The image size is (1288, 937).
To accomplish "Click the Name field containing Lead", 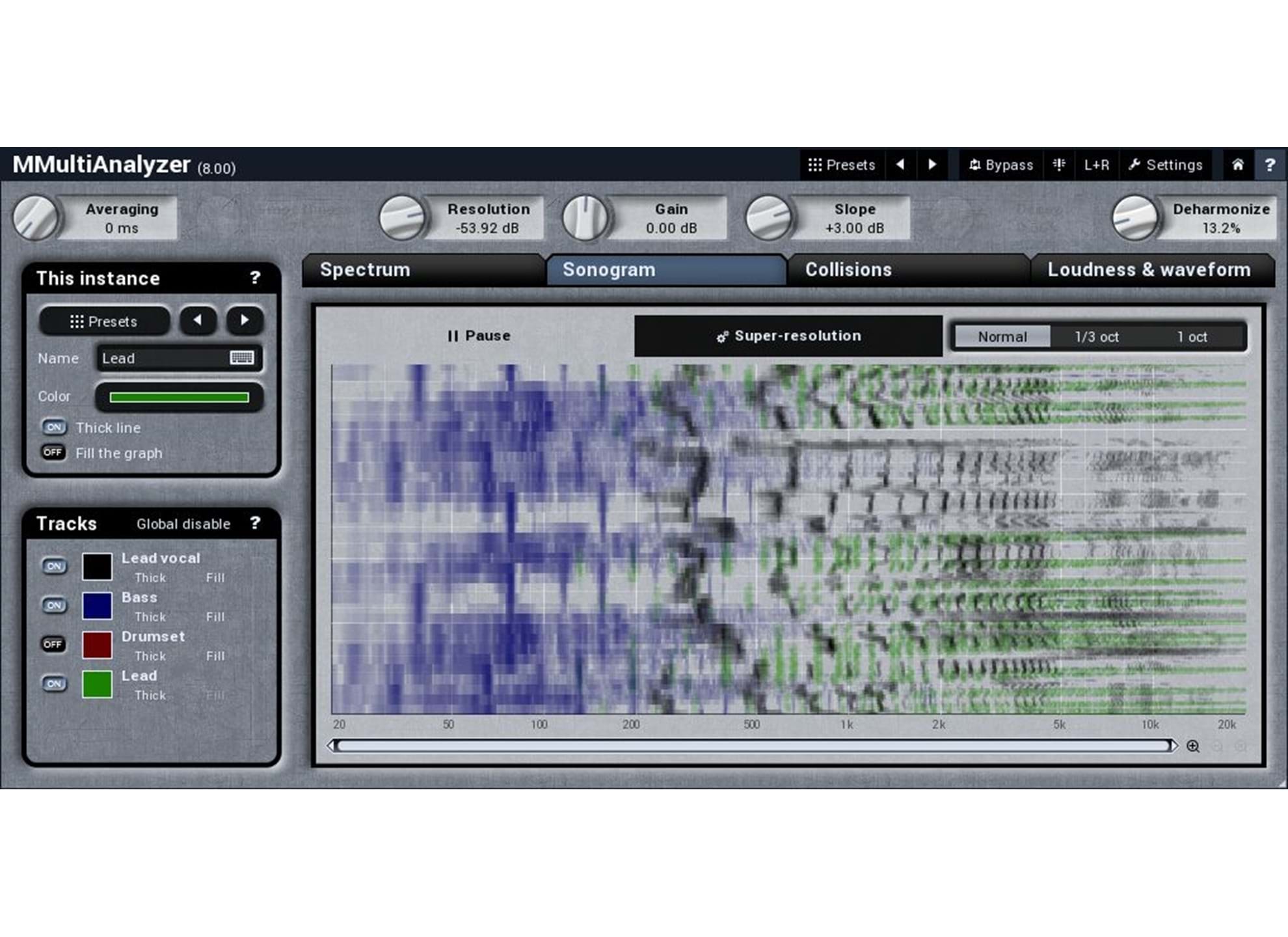I will [180, 359].
